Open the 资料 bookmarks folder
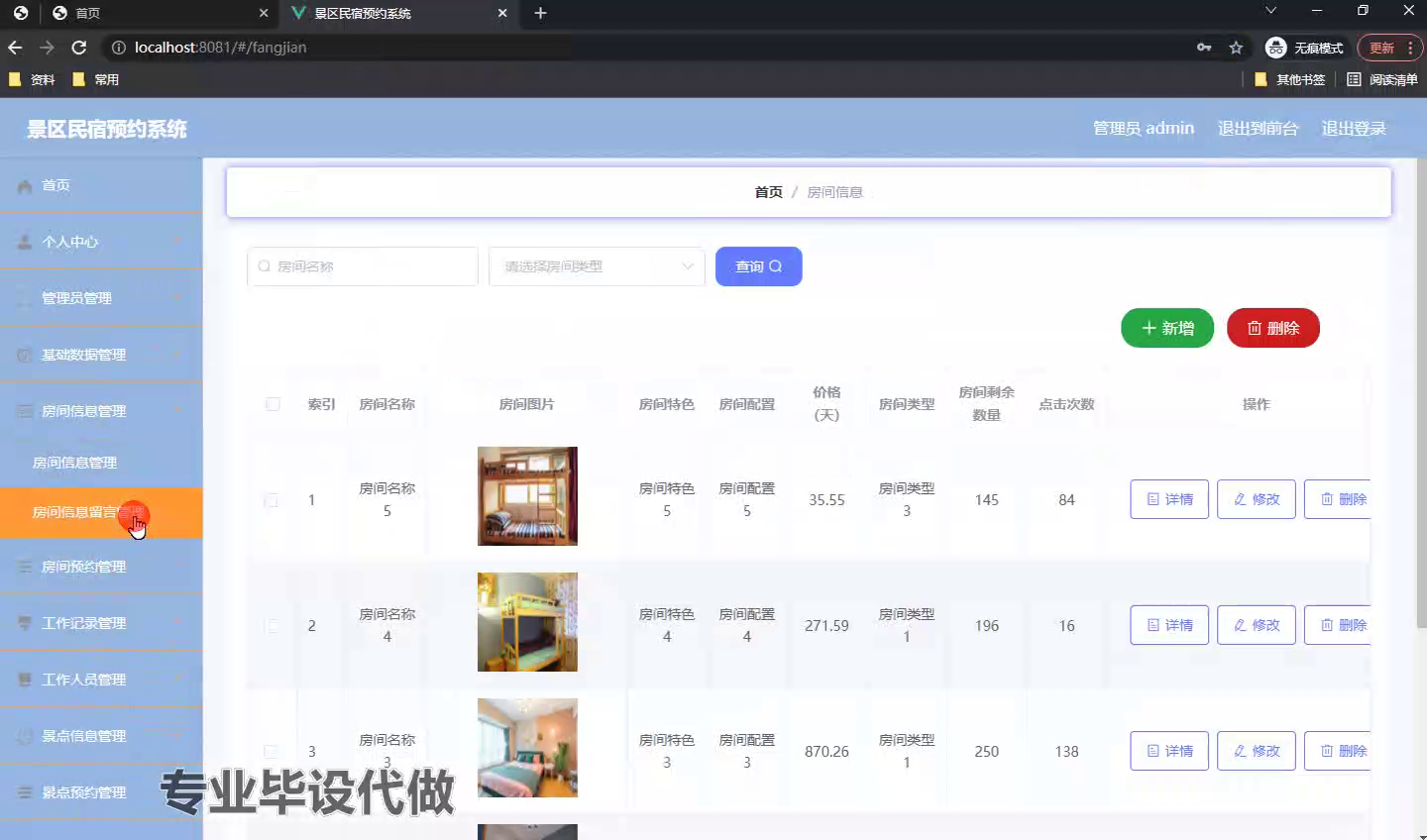The image size is (1427, 840). pyautogui.click(x=31, y=79)
